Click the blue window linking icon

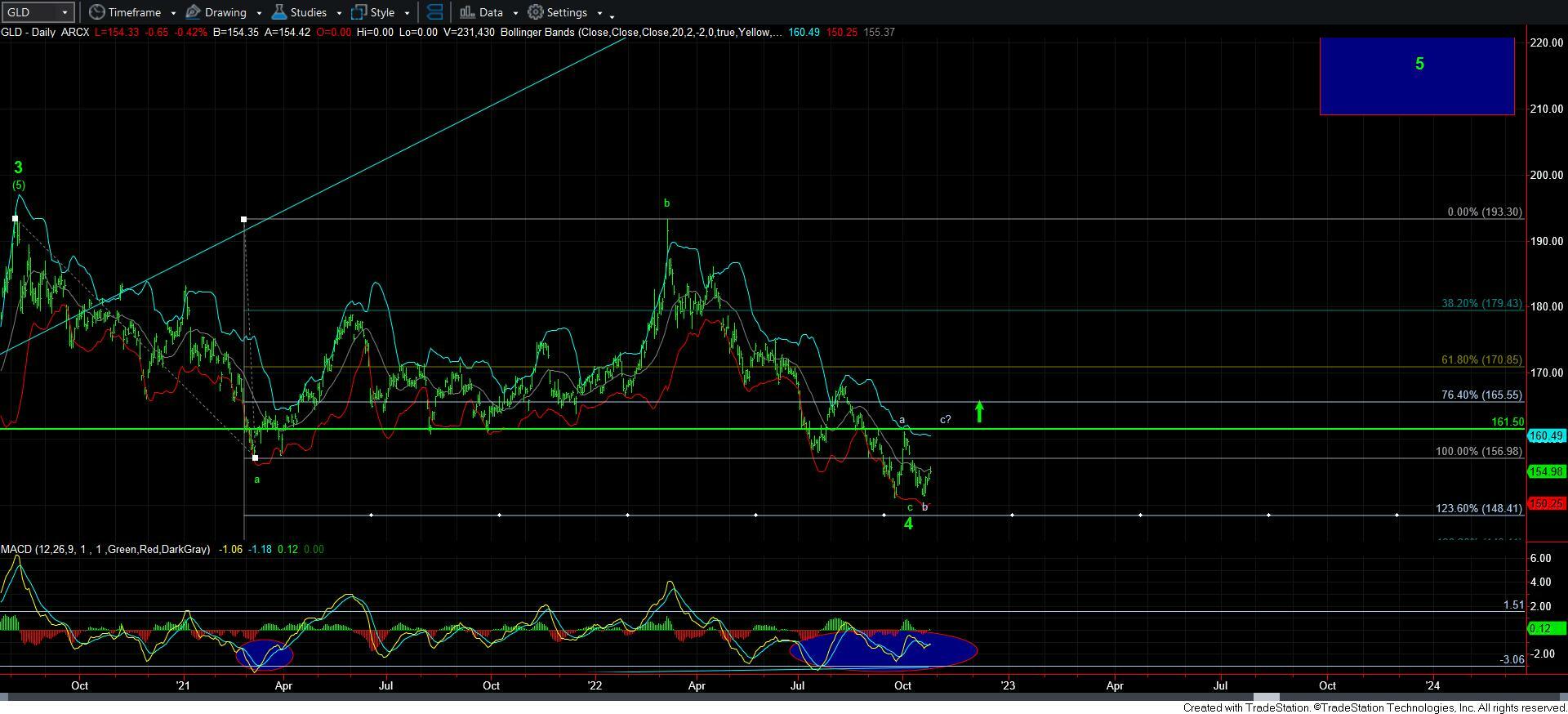tap(434, 12)
